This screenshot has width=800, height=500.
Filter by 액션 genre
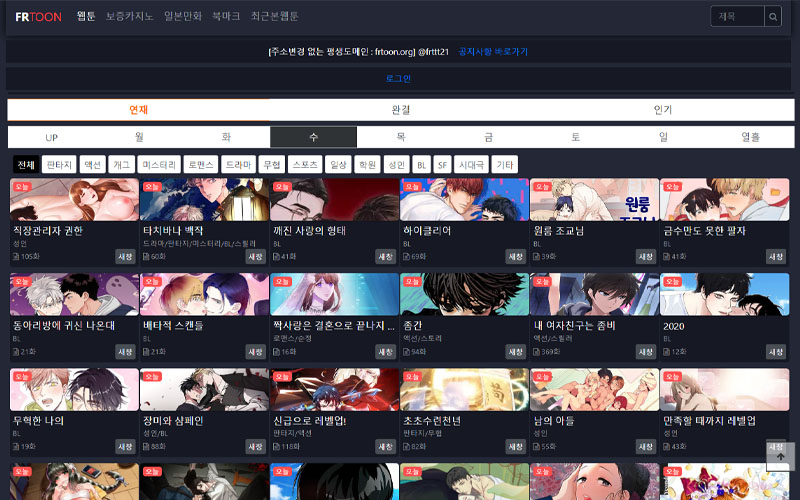(x=92, y=165)
